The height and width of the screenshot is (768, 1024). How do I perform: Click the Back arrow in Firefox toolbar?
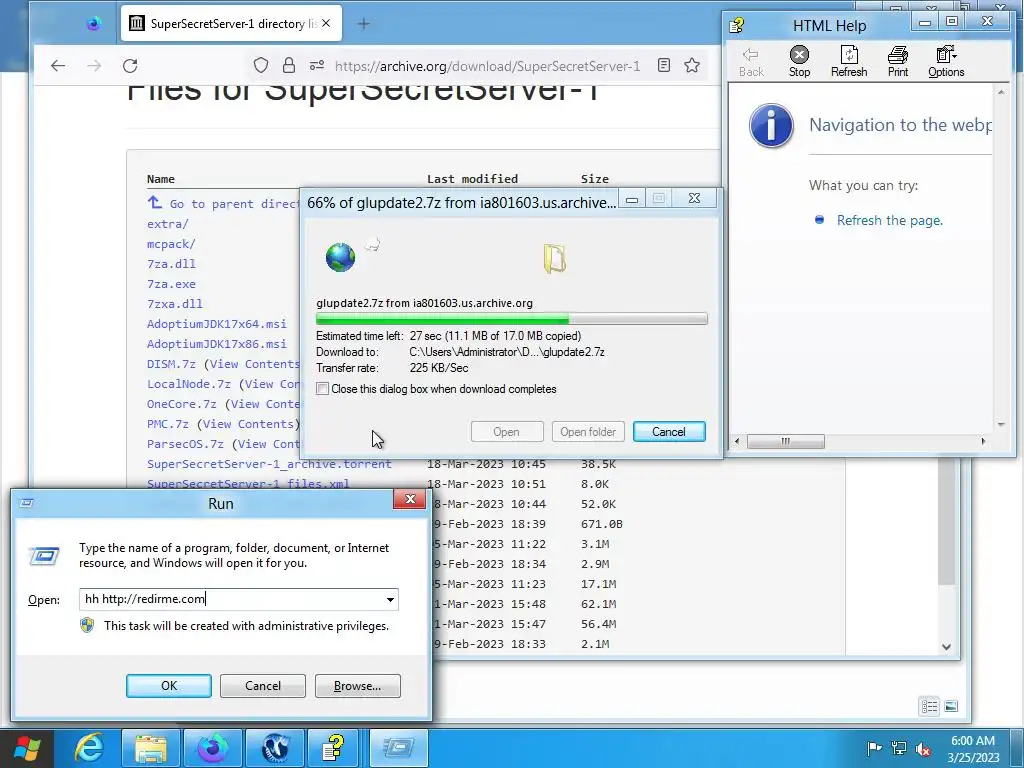(58, 65)
